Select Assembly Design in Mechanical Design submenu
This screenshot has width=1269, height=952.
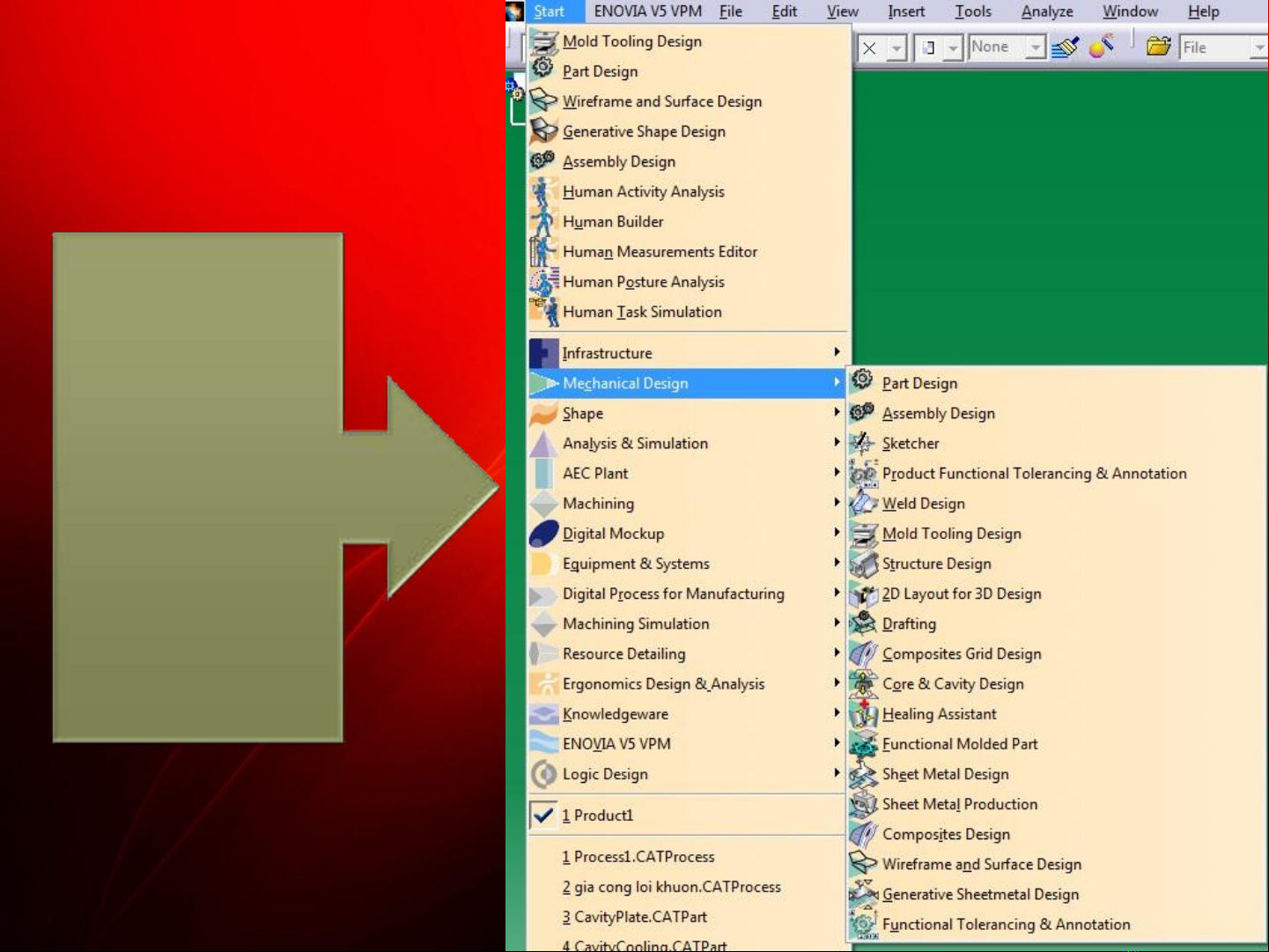(1057, 413)
